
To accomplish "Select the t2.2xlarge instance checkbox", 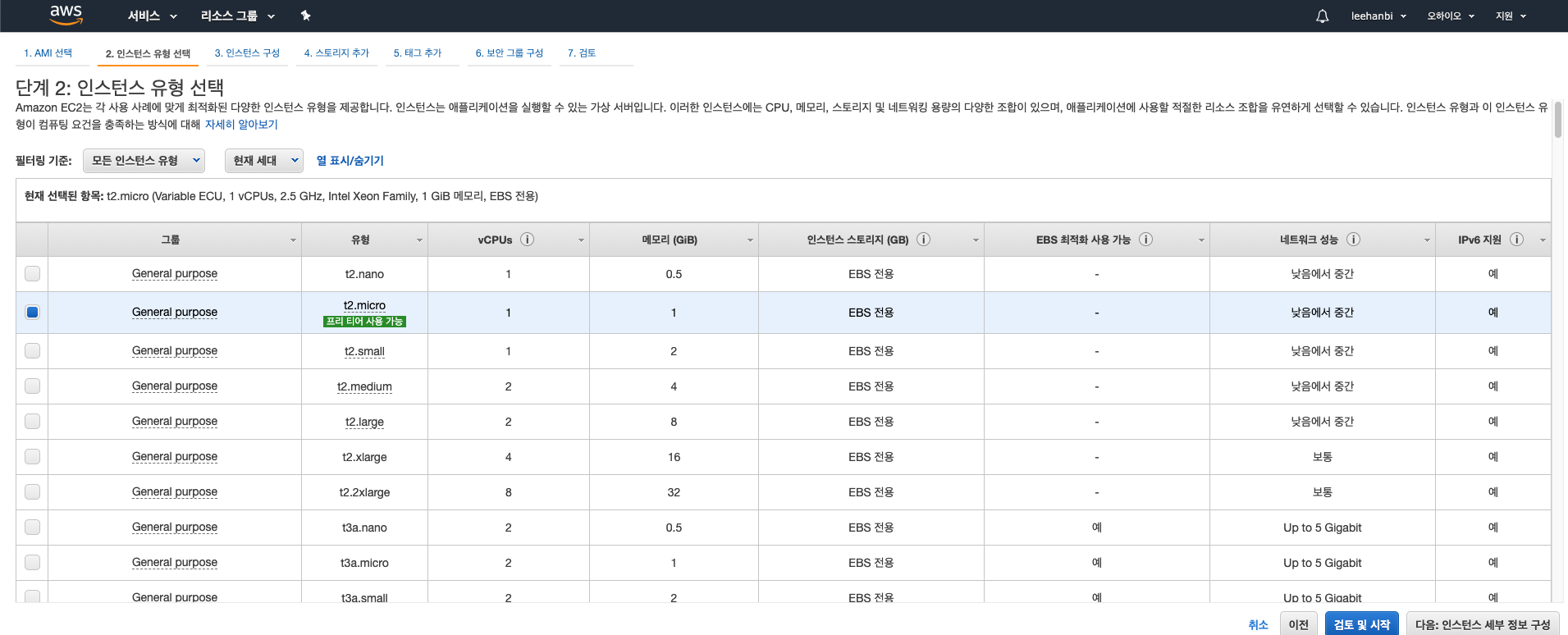I will pos(32,491).
